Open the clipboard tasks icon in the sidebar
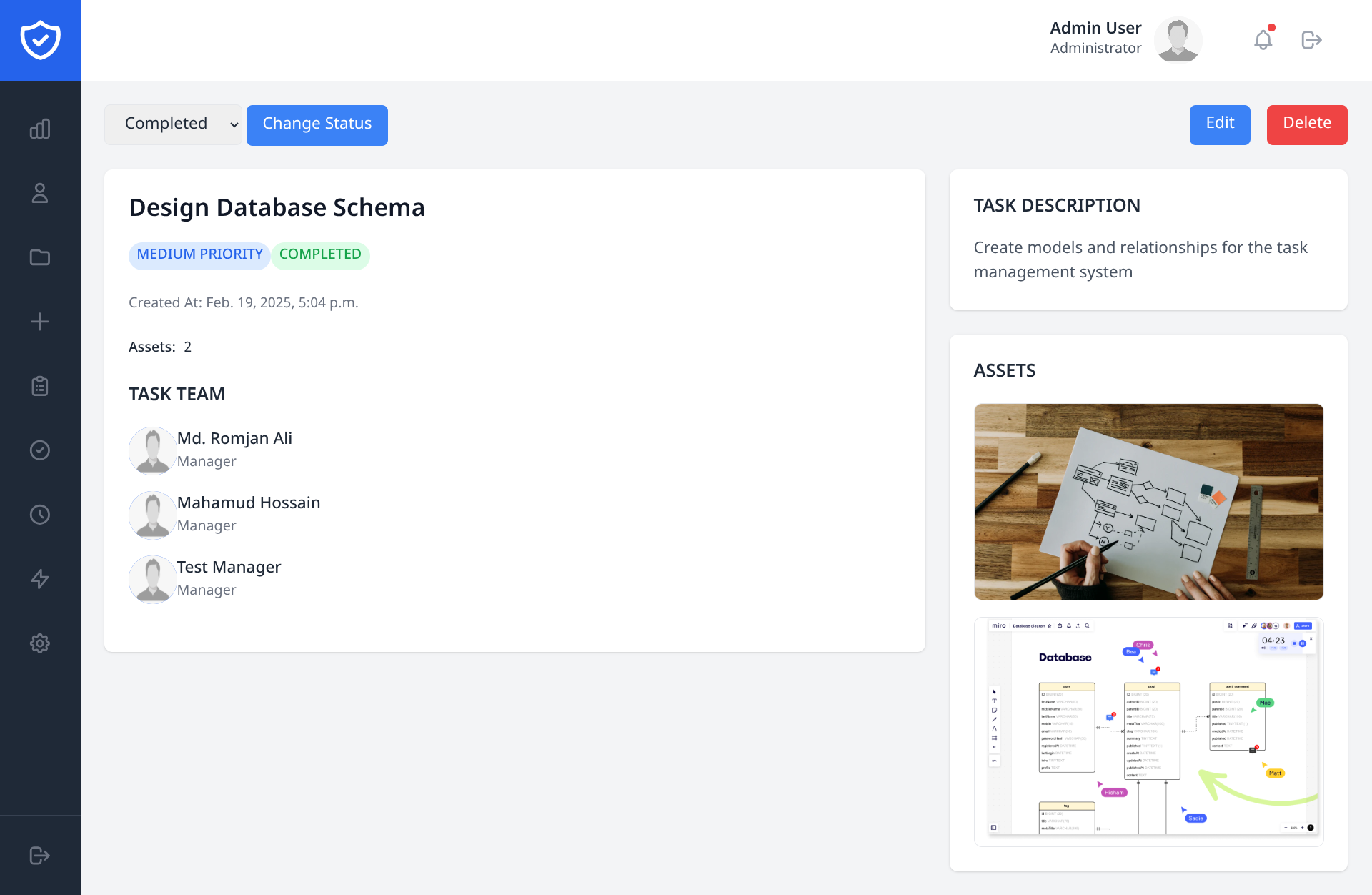This screenshot has height=895, width=1372. point(40,386)
